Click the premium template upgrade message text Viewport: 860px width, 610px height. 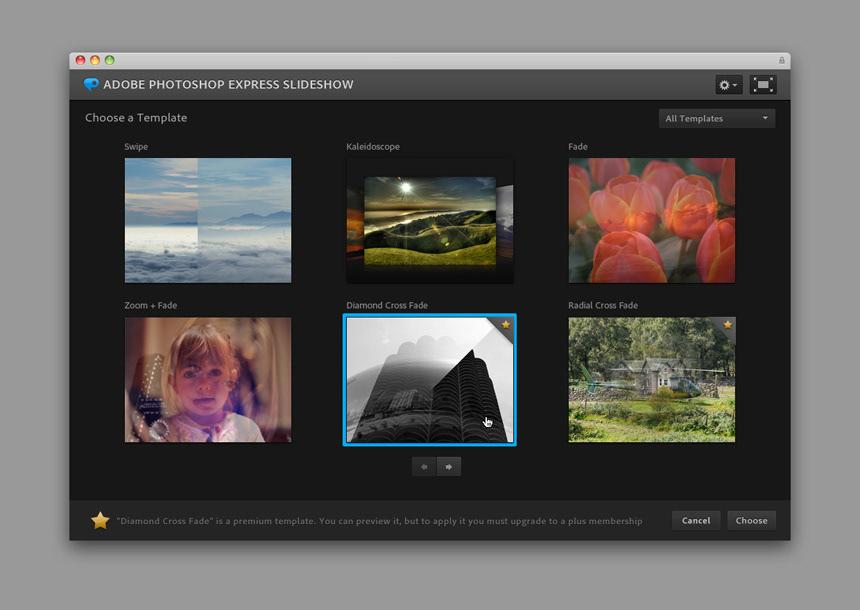(379, 521)
